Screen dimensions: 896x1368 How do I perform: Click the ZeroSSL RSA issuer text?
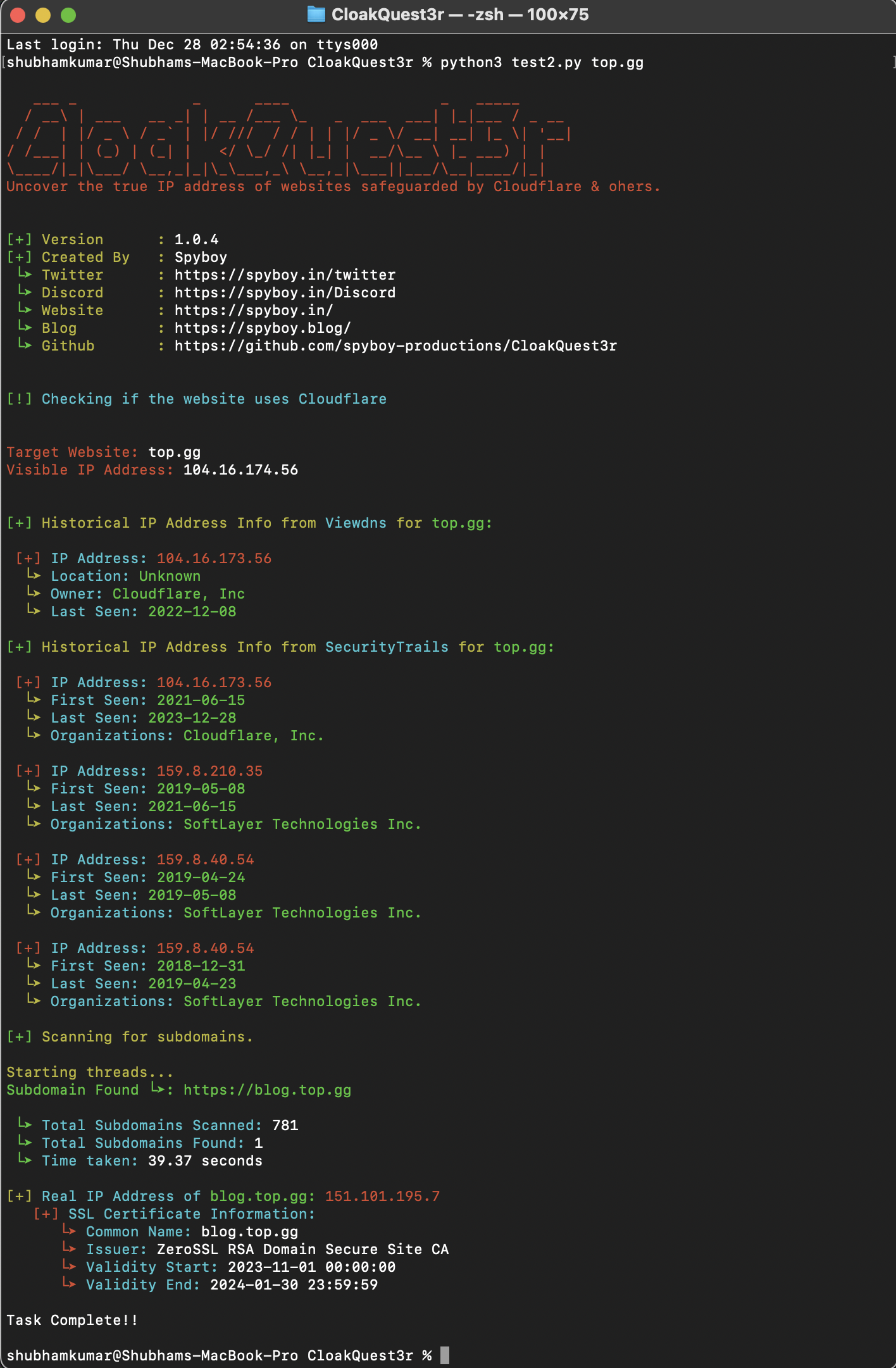[302, 1249]
